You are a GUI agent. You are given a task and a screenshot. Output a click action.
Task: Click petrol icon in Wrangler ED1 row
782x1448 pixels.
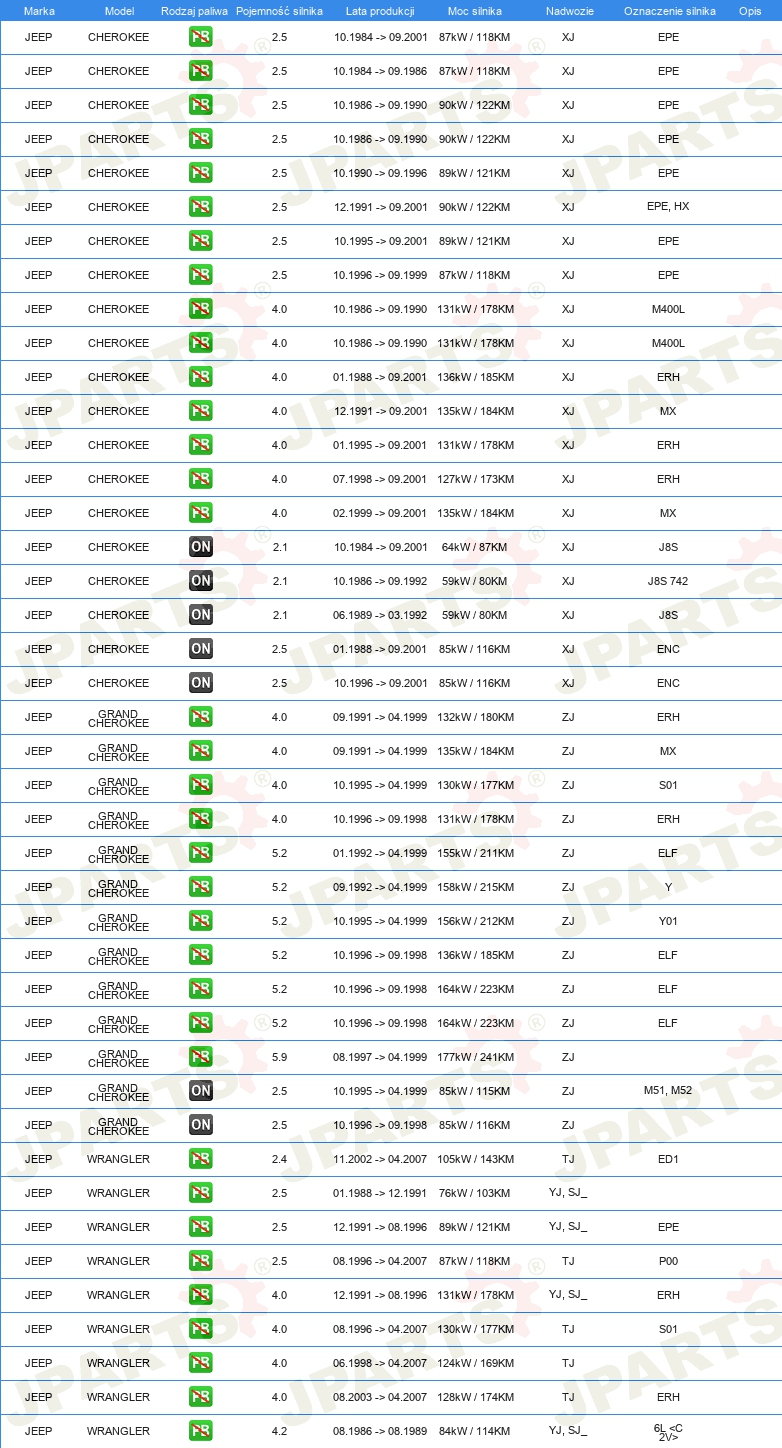(201, 1159)
